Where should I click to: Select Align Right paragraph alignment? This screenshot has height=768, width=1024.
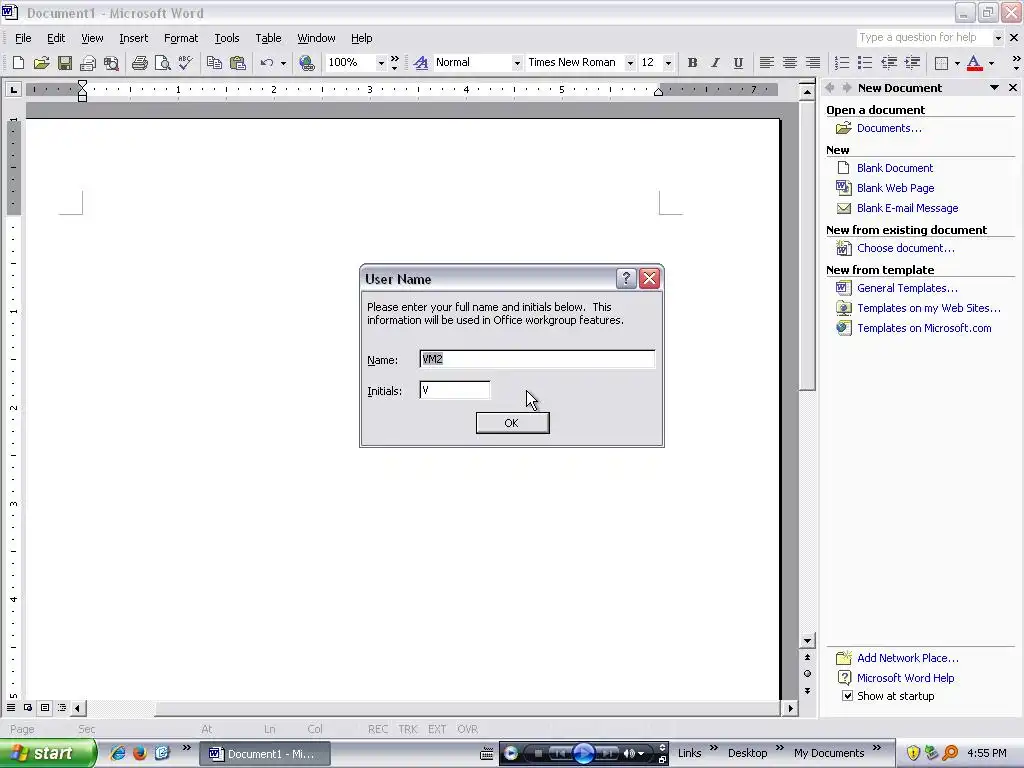(x=813, y=63)
